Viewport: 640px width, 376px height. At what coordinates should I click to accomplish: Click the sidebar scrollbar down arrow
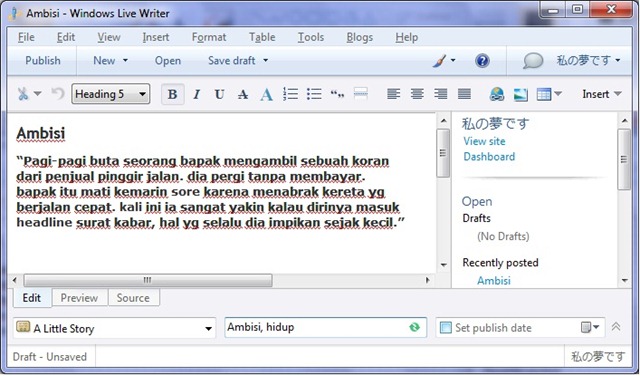point(624,280)
